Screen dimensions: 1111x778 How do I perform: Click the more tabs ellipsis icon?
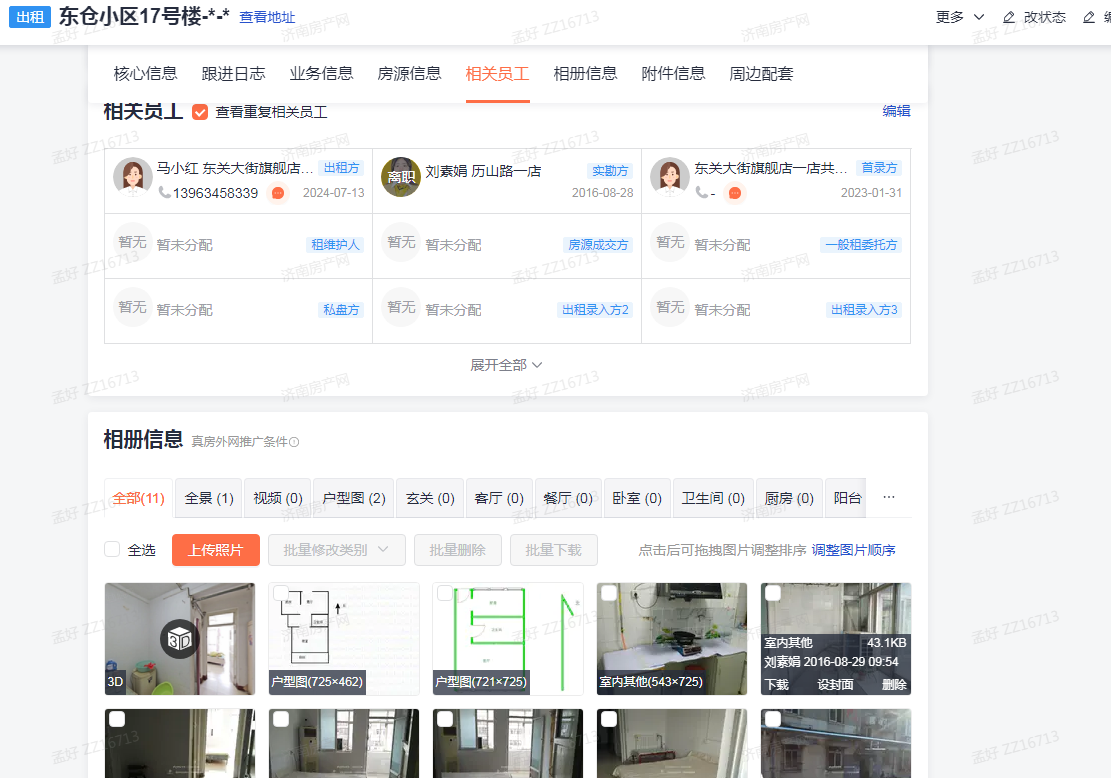click(889, 497)
